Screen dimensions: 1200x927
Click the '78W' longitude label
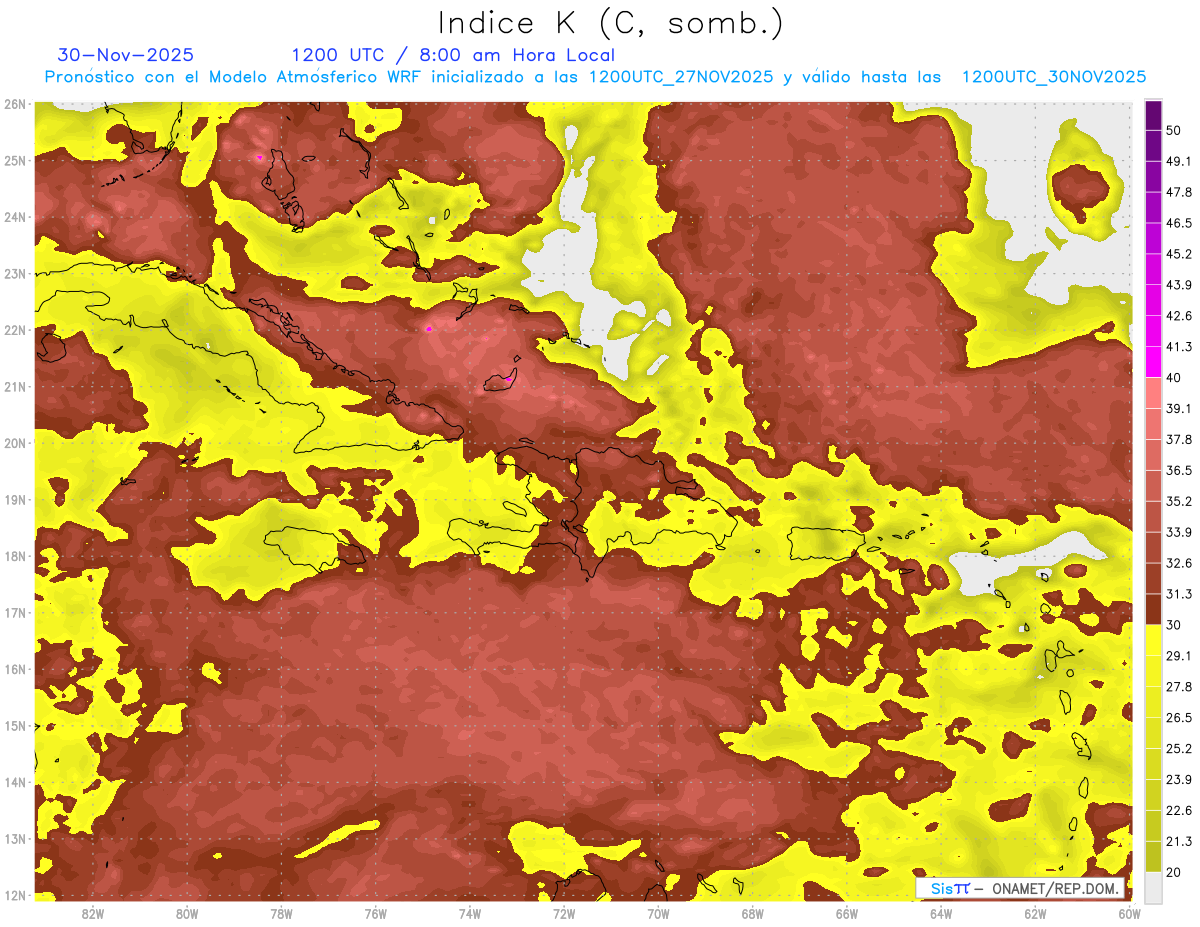pos(281,913)
